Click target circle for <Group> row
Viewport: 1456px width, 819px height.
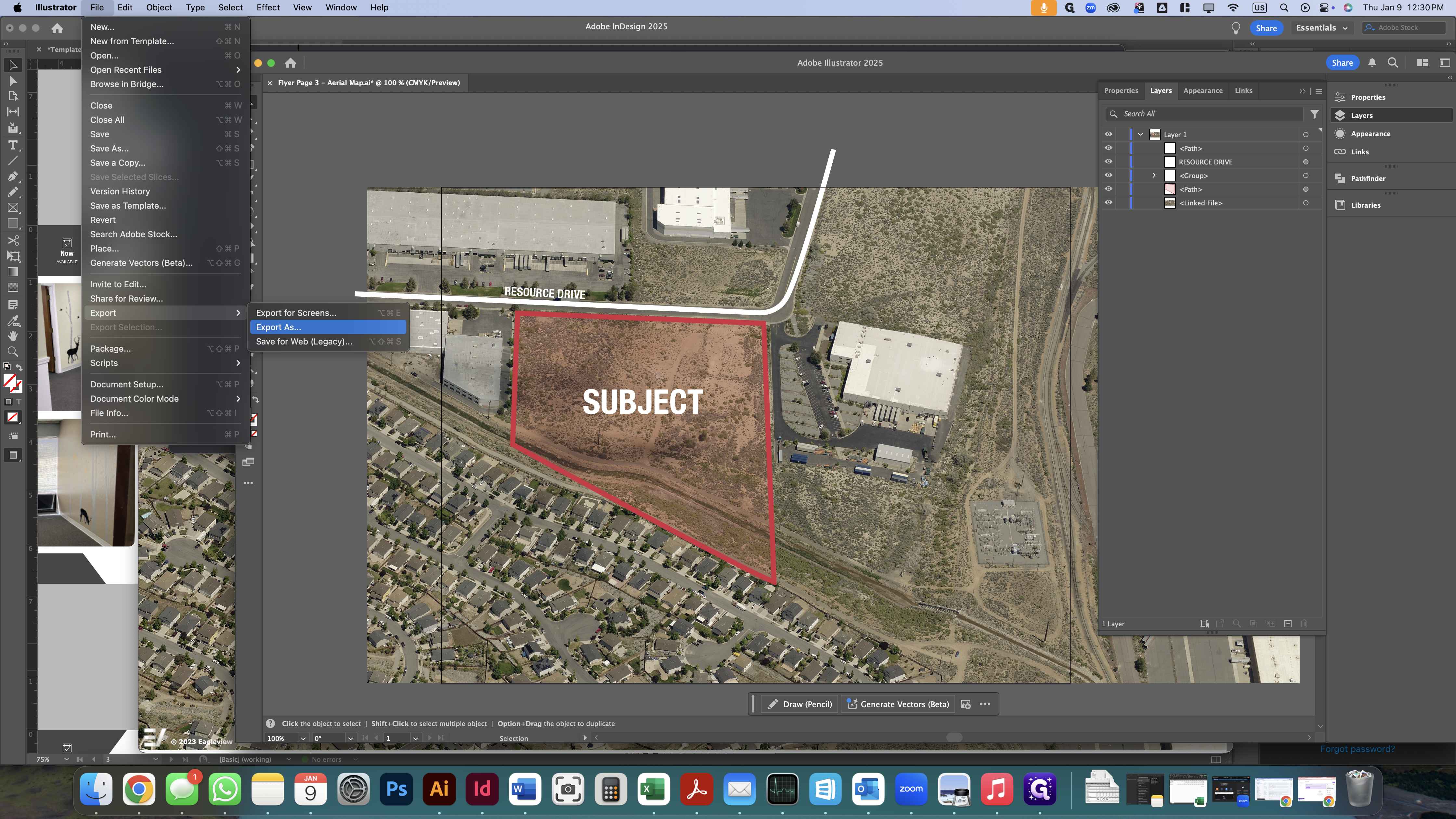click(1306, 176)
